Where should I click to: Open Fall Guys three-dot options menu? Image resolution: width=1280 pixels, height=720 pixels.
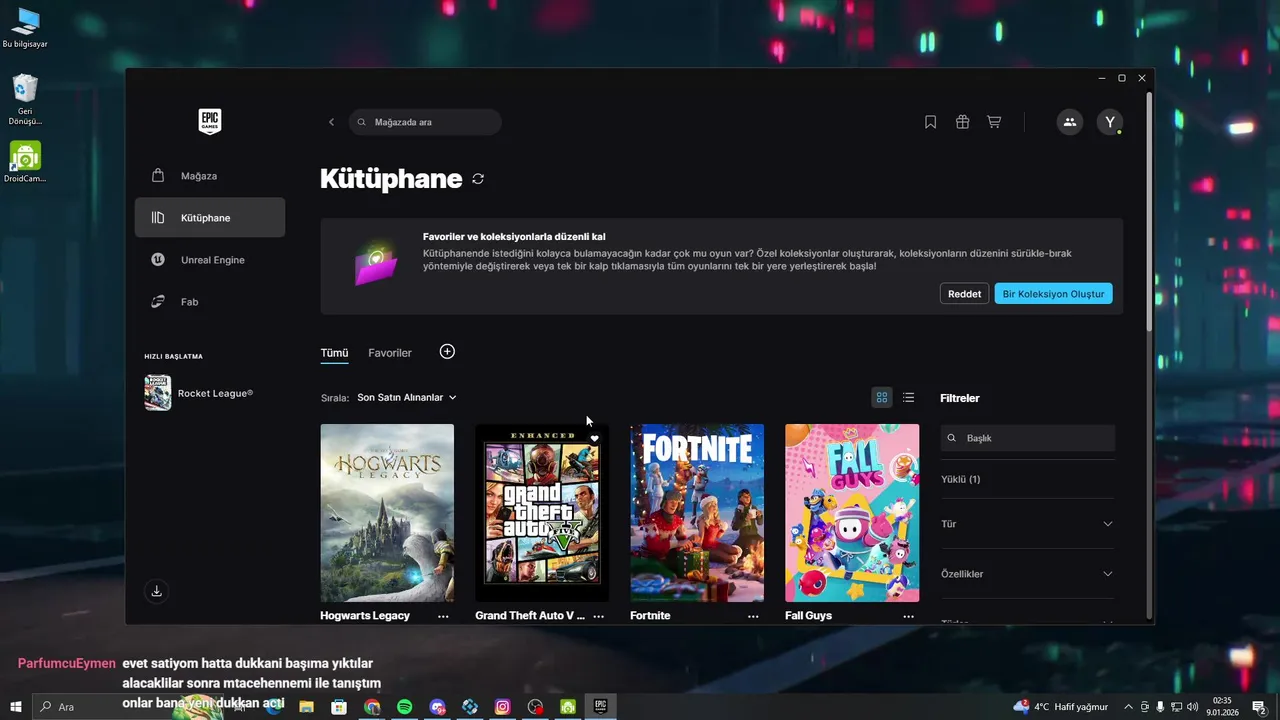[x=908, y=616]
